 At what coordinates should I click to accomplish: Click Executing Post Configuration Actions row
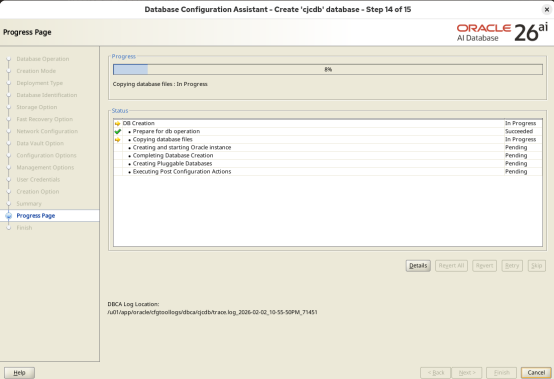pos(328,172)
